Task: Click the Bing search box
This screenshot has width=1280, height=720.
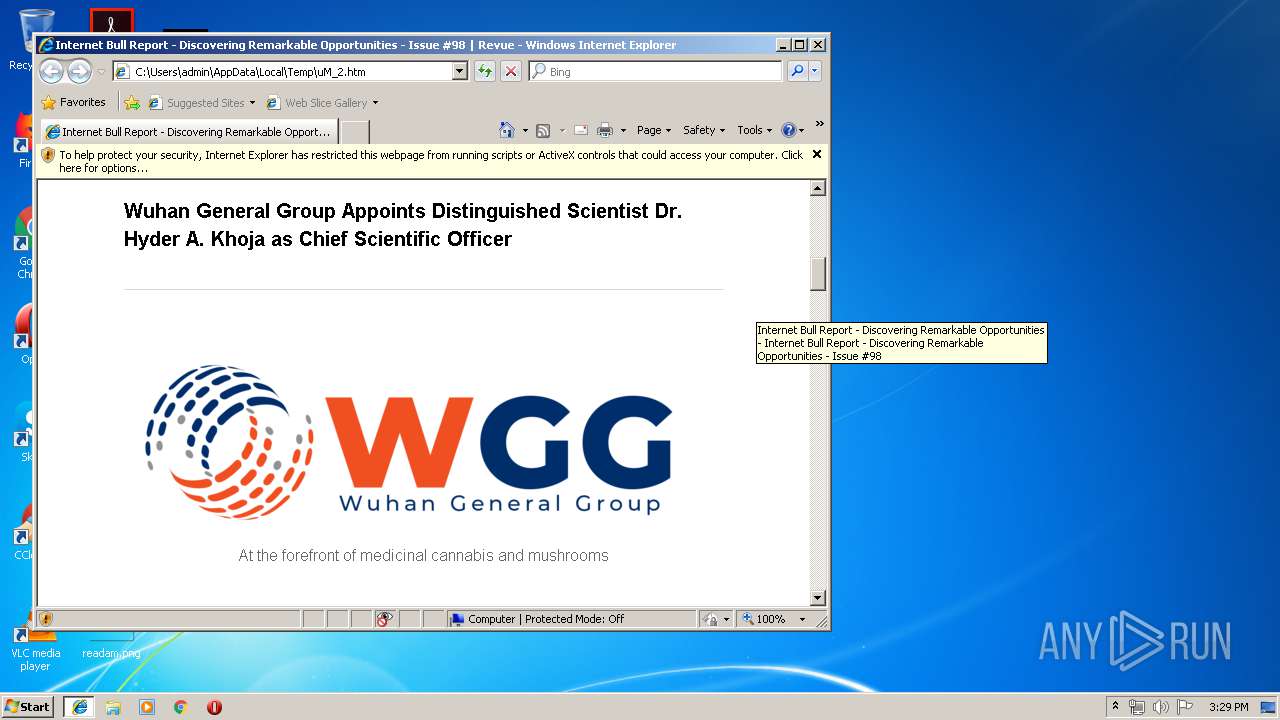Action: click(656, 72)
